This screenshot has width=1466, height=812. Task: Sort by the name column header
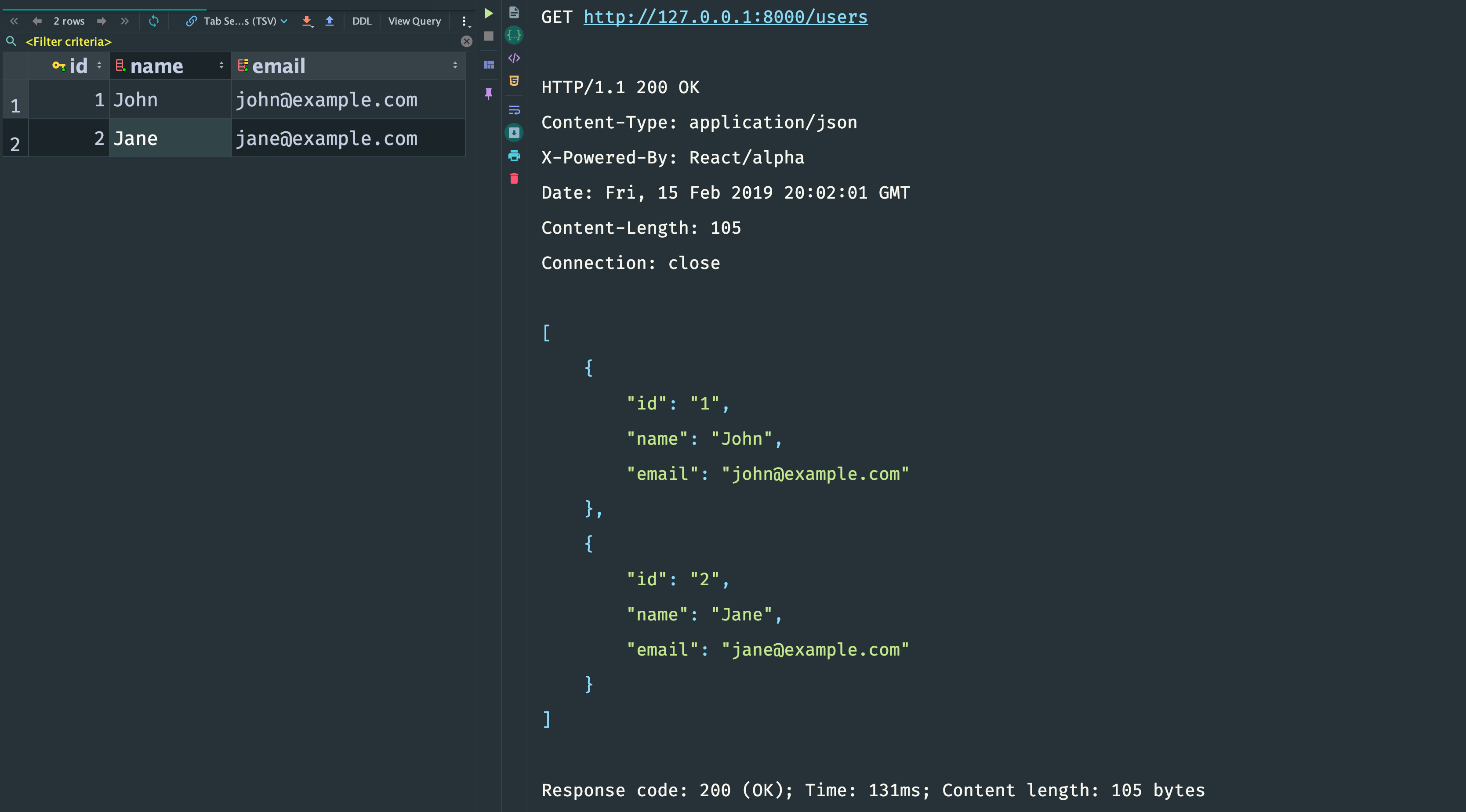tap(170, 65)
